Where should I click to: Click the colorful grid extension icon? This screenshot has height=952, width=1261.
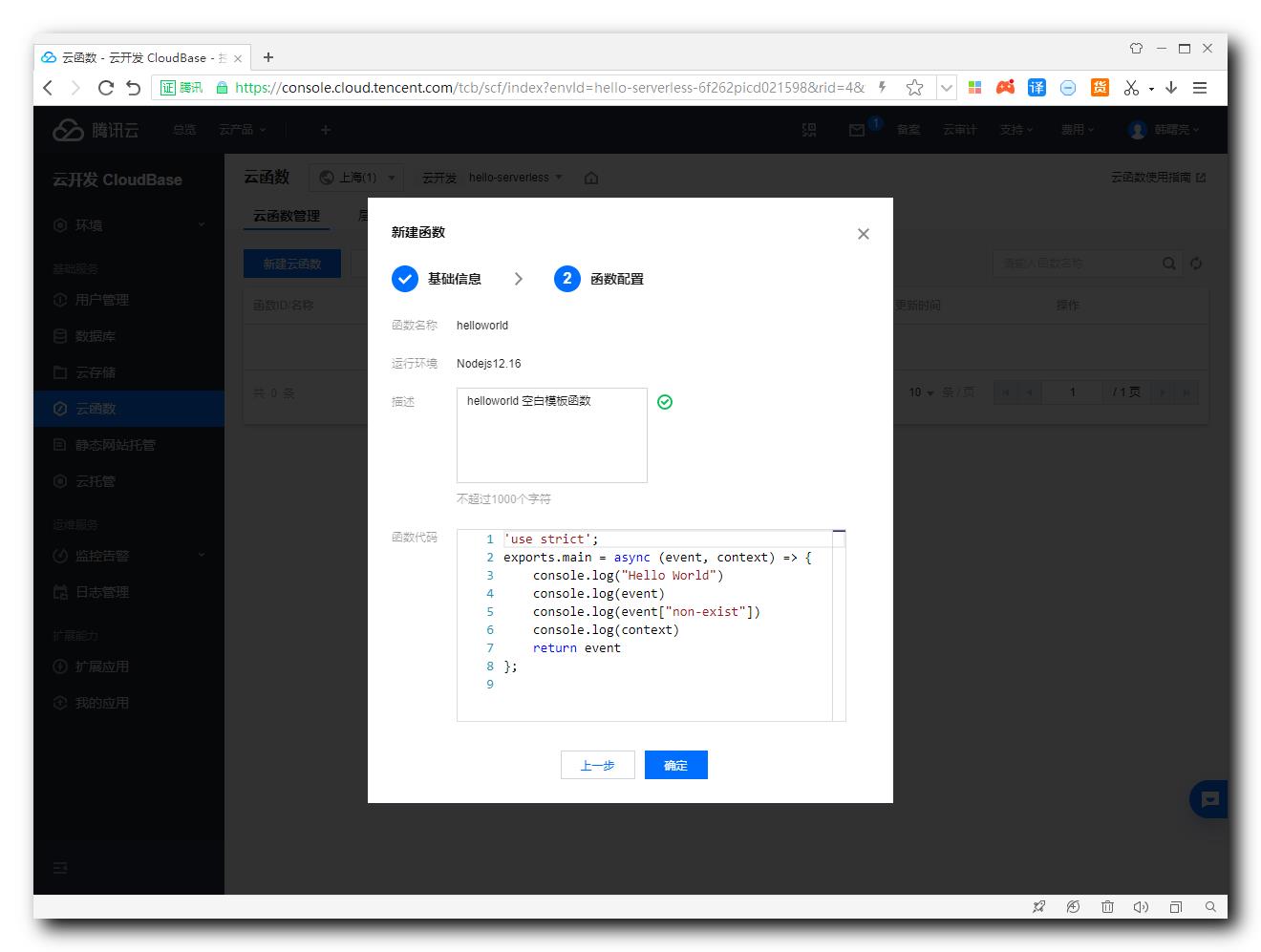point(974,88)
